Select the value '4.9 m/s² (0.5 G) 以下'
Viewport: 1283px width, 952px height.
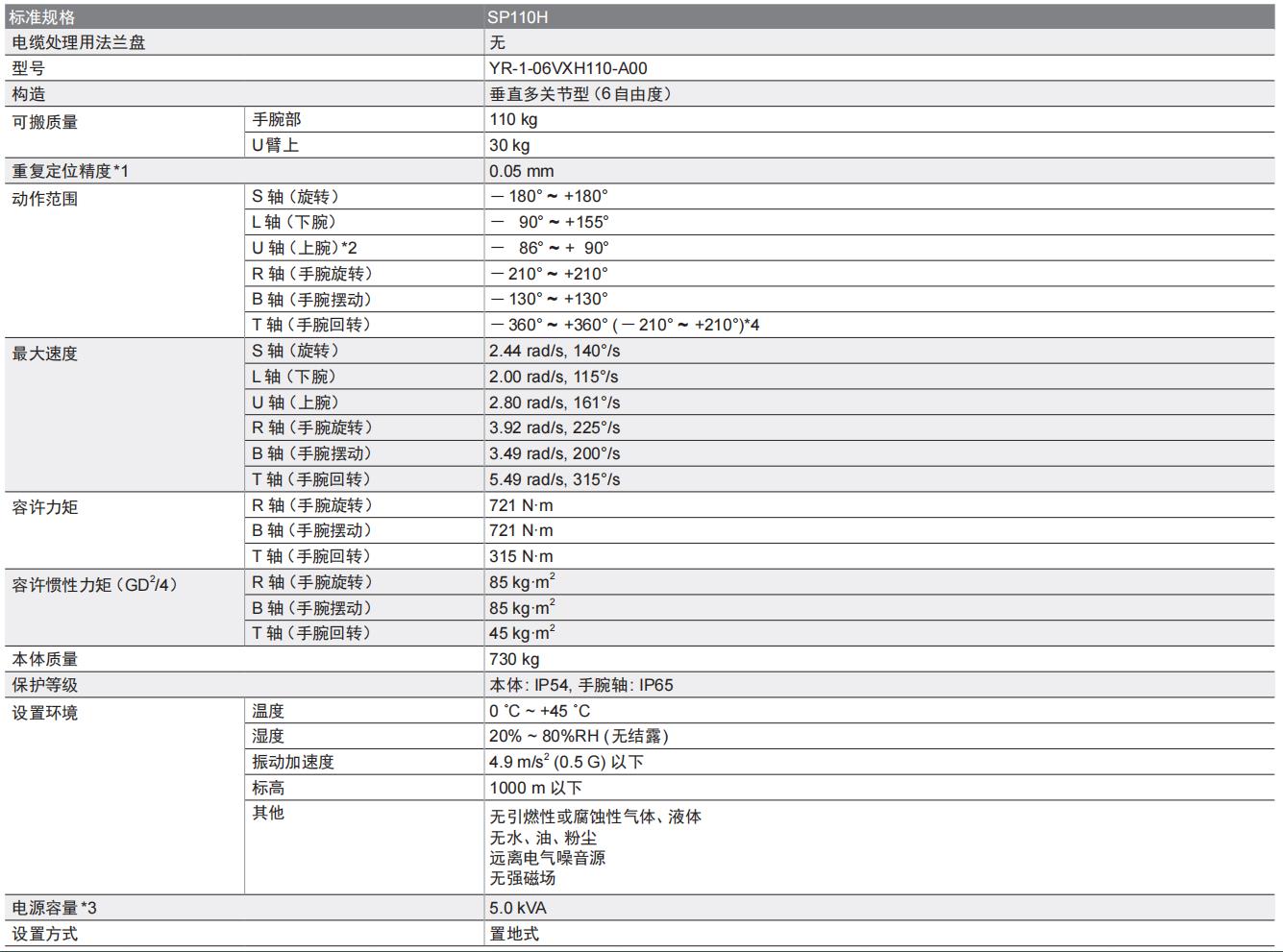(x=566, y=762)
